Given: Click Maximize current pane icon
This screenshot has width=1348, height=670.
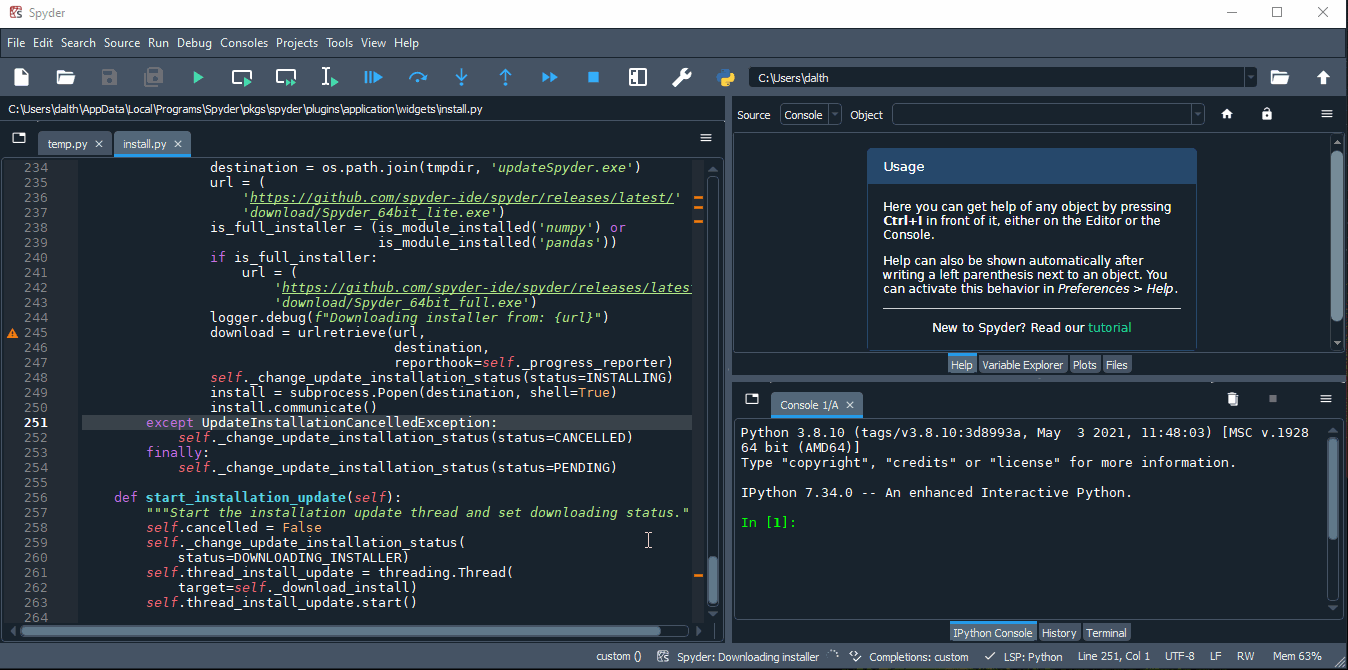Looking at the screenshot, I should [637, 77].
